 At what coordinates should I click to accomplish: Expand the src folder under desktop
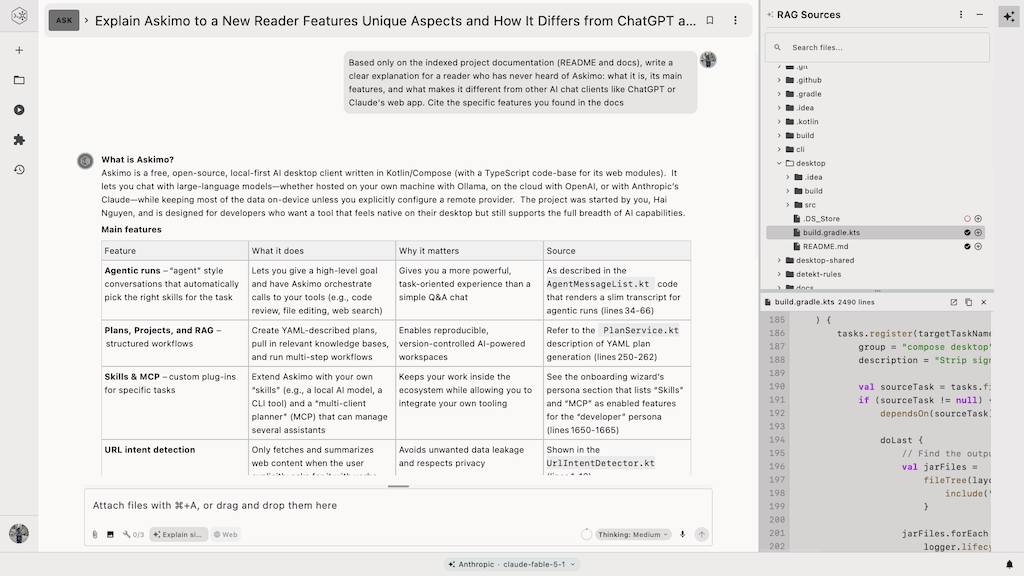coord(788,205)
